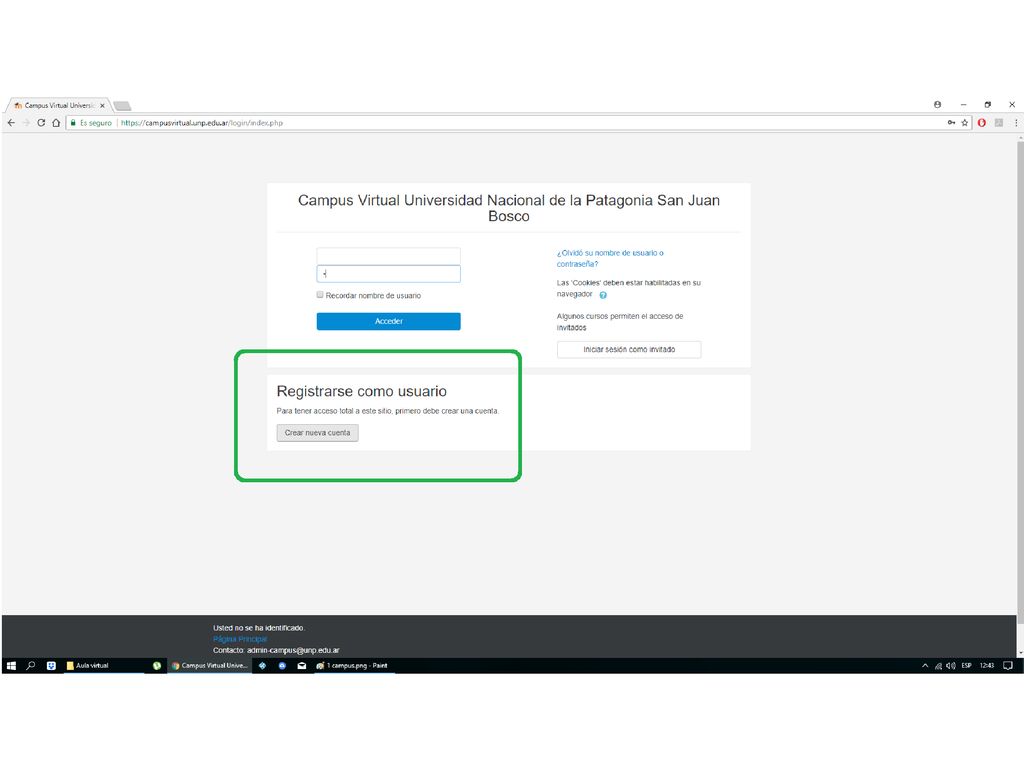Click the browser forward arrow
Screen dimensions: 1024x768
pos(26,123)
